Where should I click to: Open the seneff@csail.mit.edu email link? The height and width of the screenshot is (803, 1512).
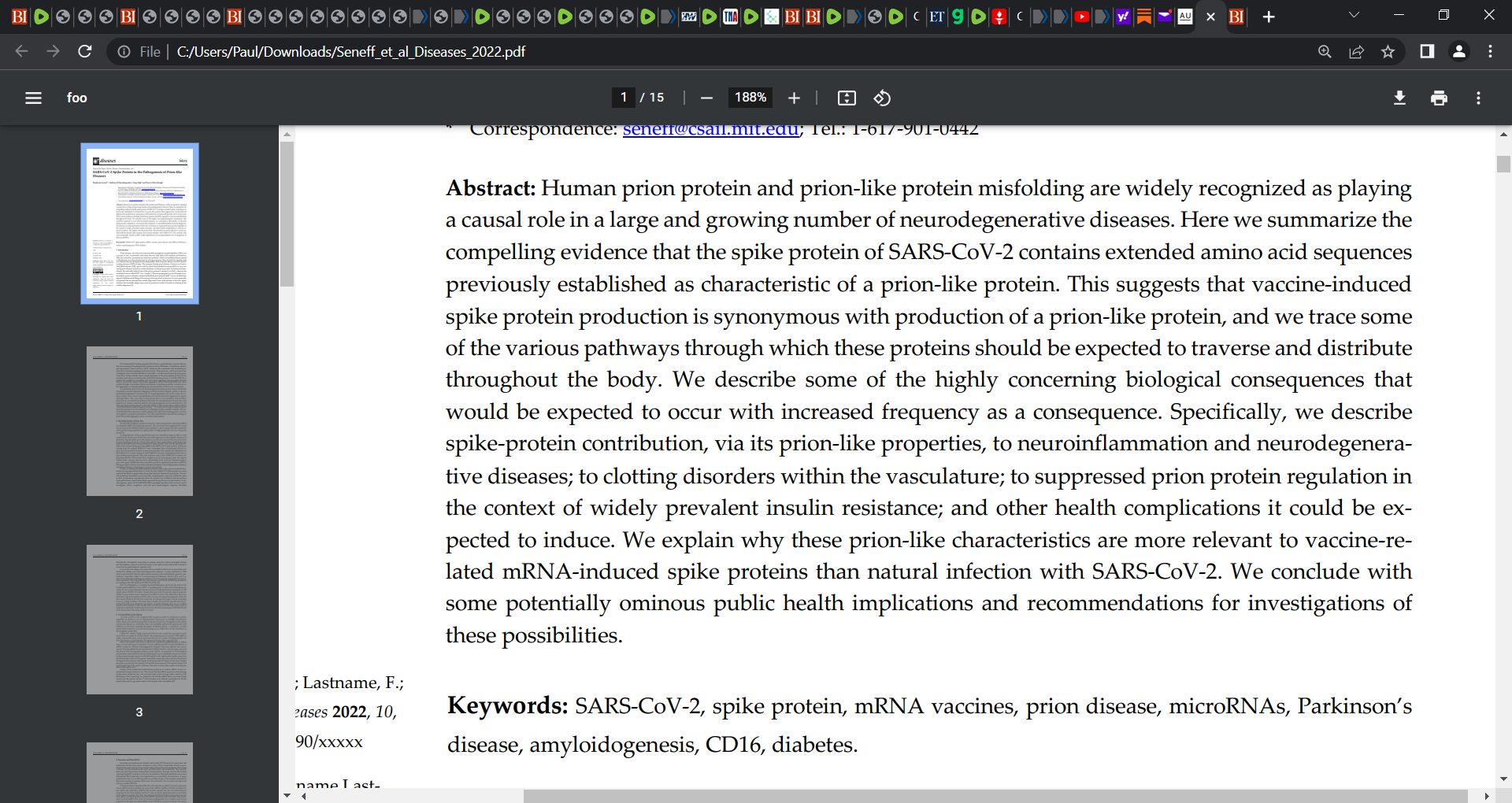[x=711, y=129]
